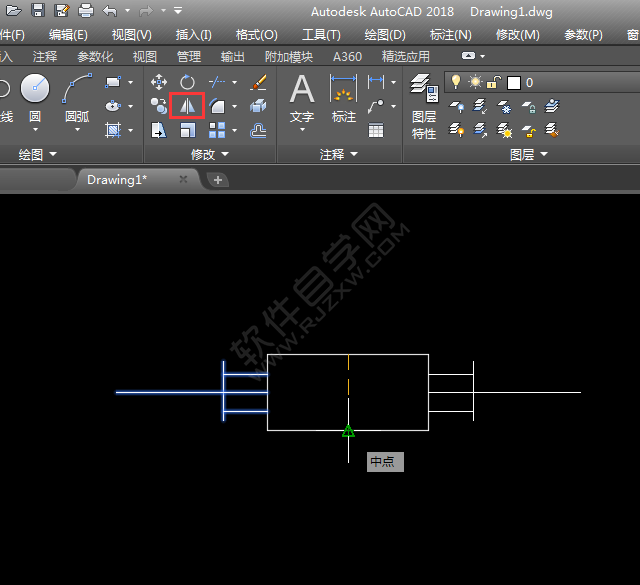Select the Circle (圆) draw tool
Image resolution: width=640 pixels, height=585 pixels.
pyautogui.click(x=35, y=88)
